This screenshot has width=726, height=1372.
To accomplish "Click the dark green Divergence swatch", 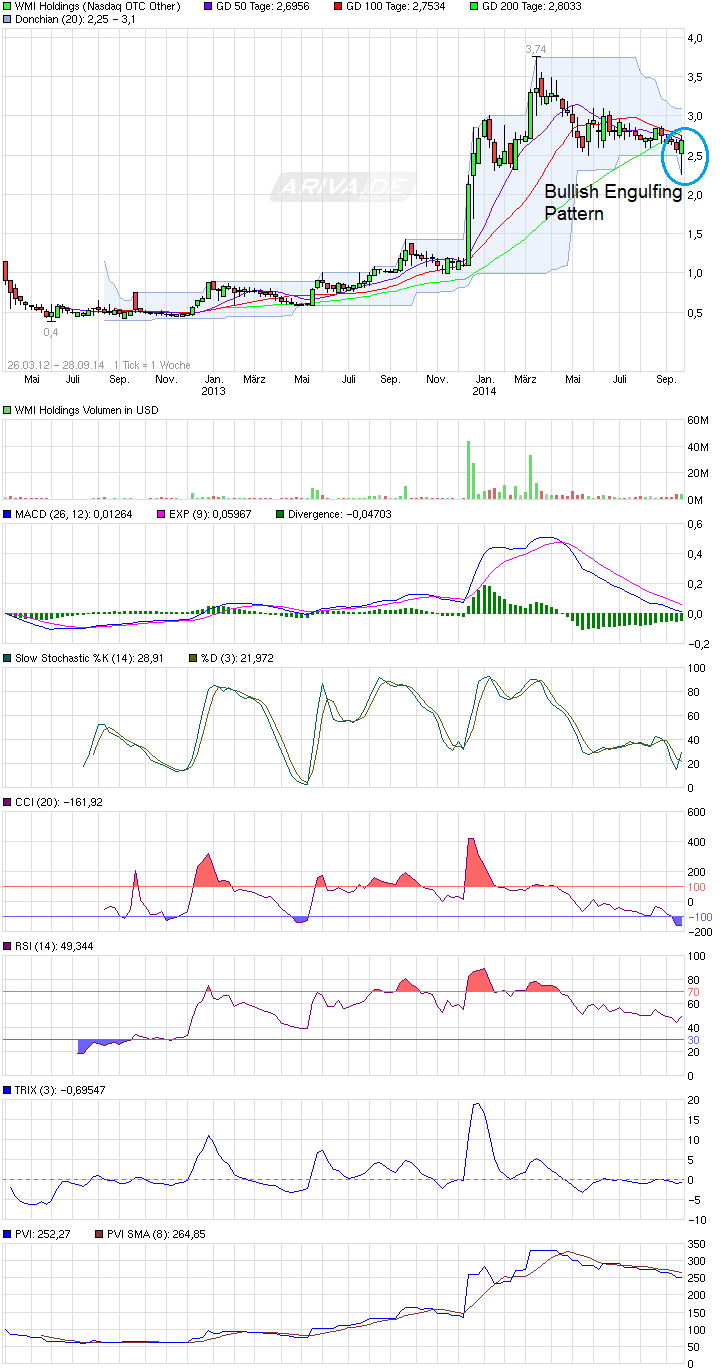I will pyautogui.click(x=280, y=515).
